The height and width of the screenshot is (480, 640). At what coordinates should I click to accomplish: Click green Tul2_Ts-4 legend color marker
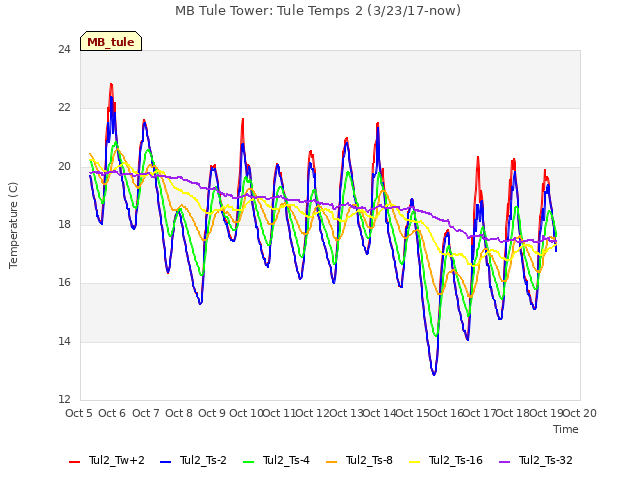pyautogui.click(x=249, y=462)
